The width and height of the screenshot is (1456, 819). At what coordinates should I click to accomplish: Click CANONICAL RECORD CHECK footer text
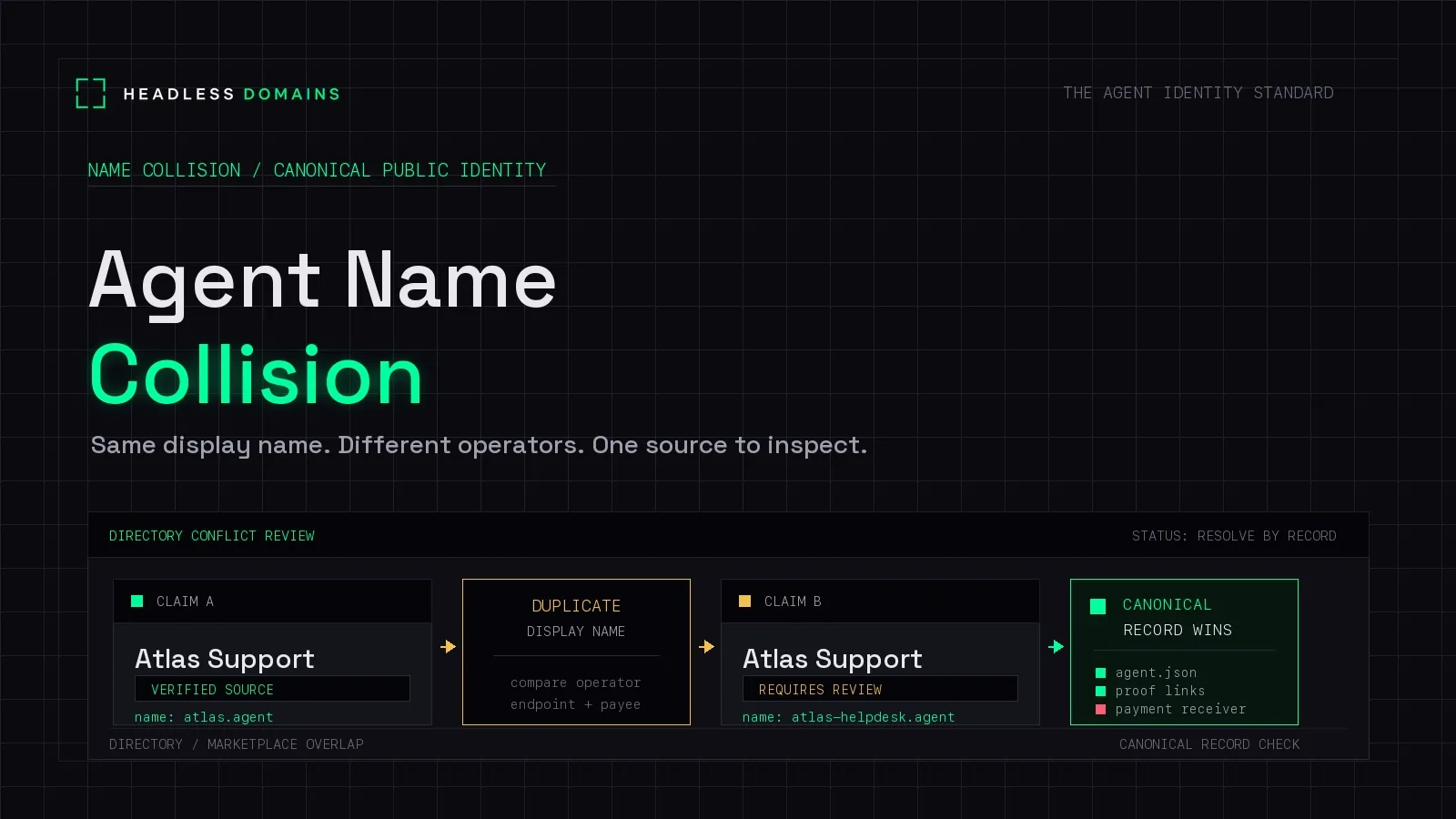1209,744
